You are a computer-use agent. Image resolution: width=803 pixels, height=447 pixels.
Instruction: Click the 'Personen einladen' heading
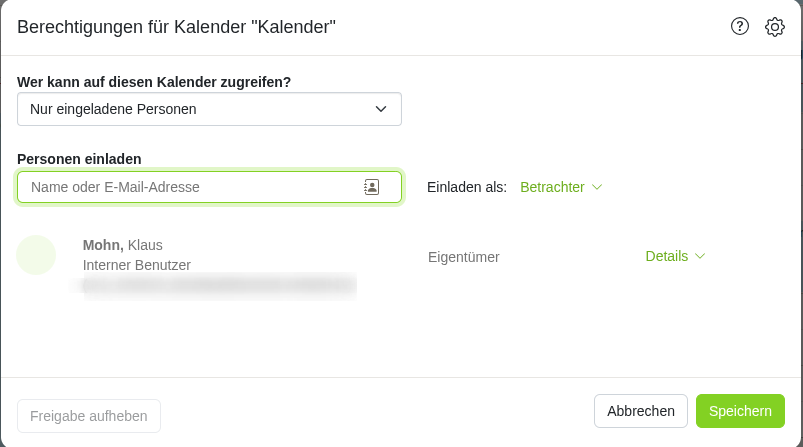point(79,159)
